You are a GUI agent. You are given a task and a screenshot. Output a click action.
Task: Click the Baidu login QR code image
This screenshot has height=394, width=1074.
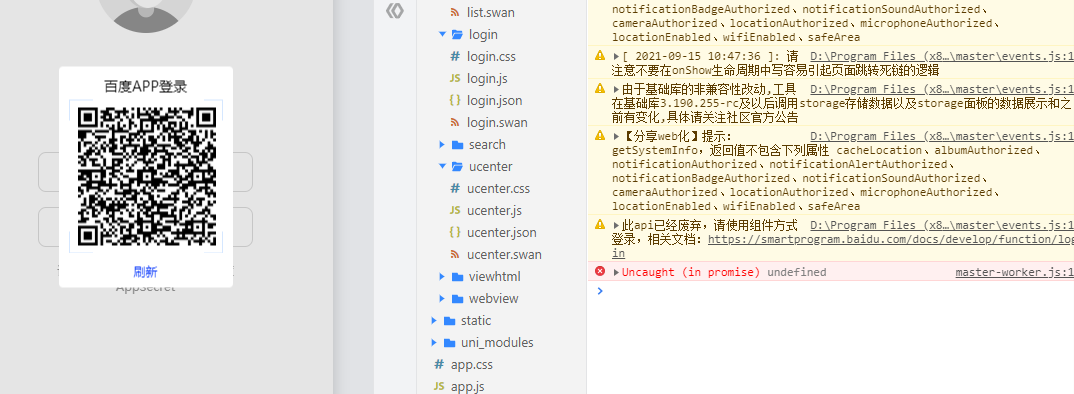pyautogui.click(x=146, y=176)
